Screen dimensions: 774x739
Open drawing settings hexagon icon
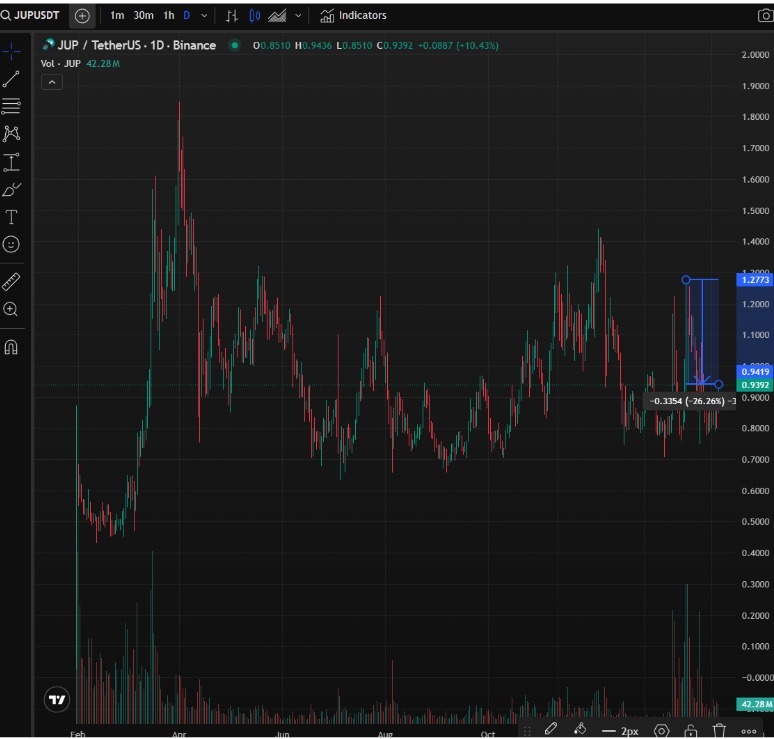click(661, 730)
